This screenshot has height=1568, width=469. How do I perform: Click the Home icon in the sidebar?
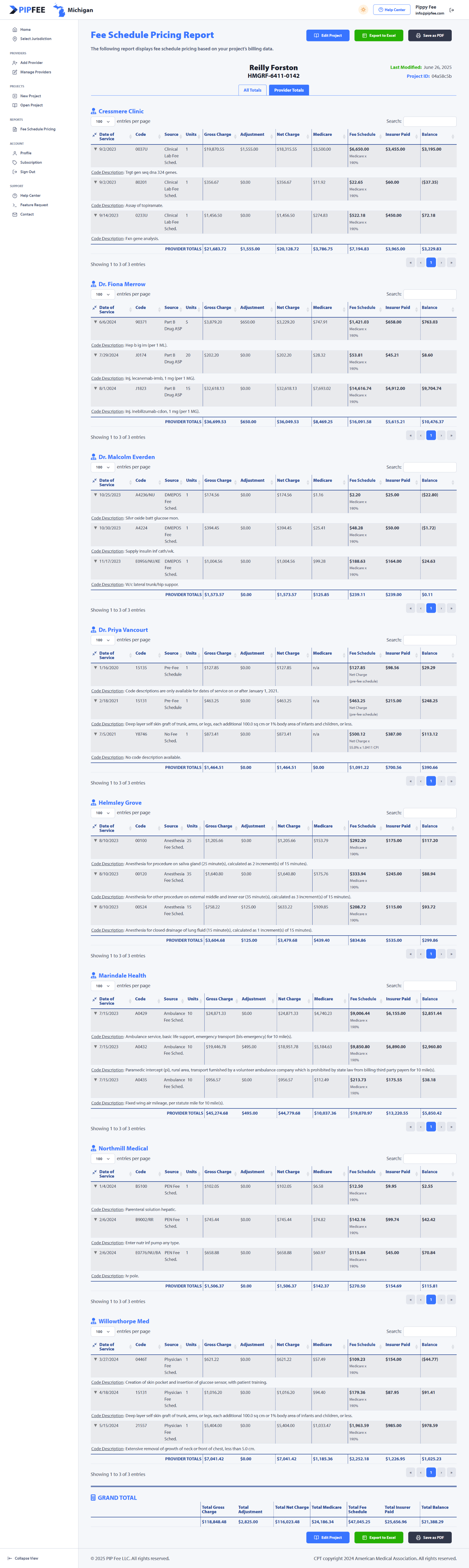coord(15,29)
